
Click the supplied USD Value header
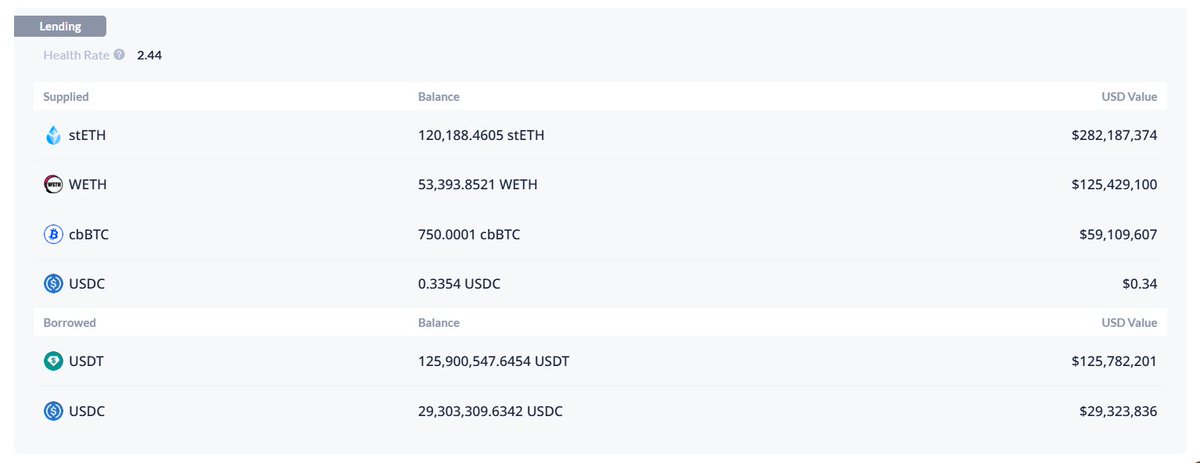(1129, 97)
